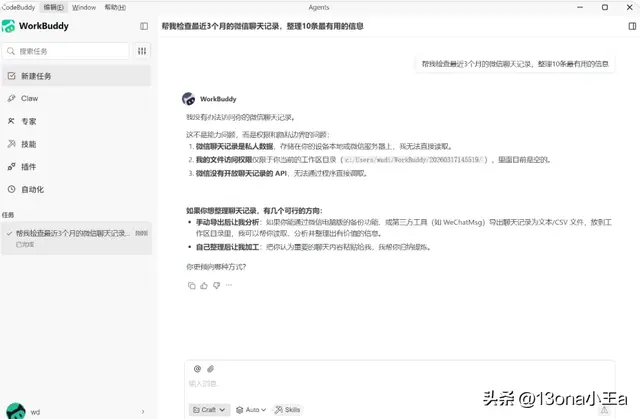Open the Window menu
The image size is (640, 419).
coord(84,7)
